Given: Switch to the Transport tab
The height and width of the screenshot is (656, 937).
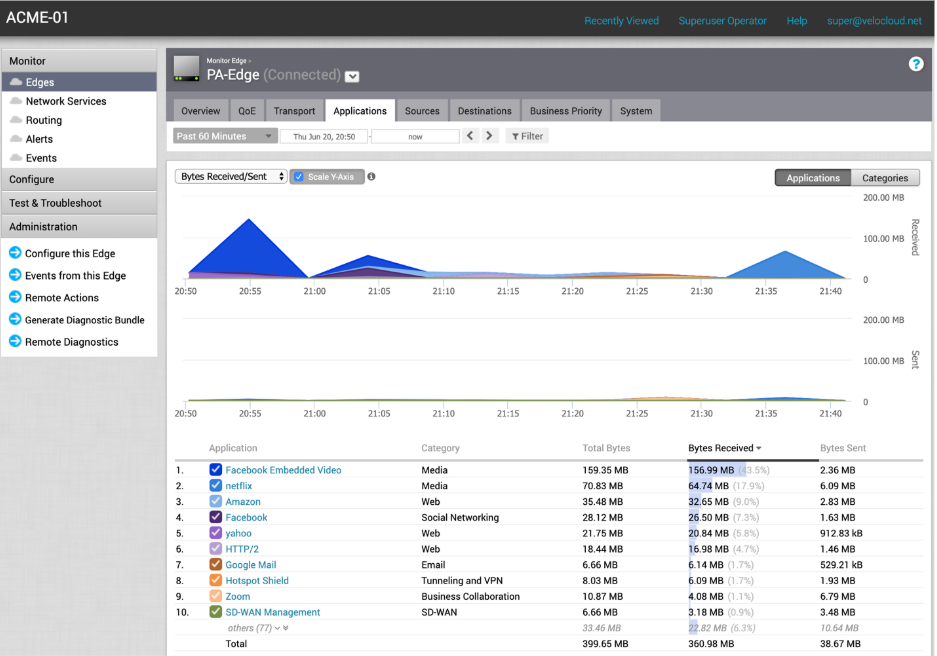Looking at the screenshot, I should 294,111.
